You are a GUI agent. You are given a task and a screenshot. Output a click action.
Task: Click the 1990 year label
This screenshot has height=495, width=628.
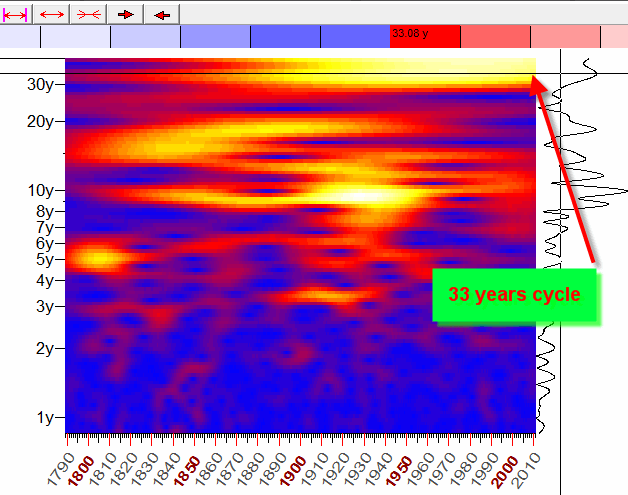point(485,469)
